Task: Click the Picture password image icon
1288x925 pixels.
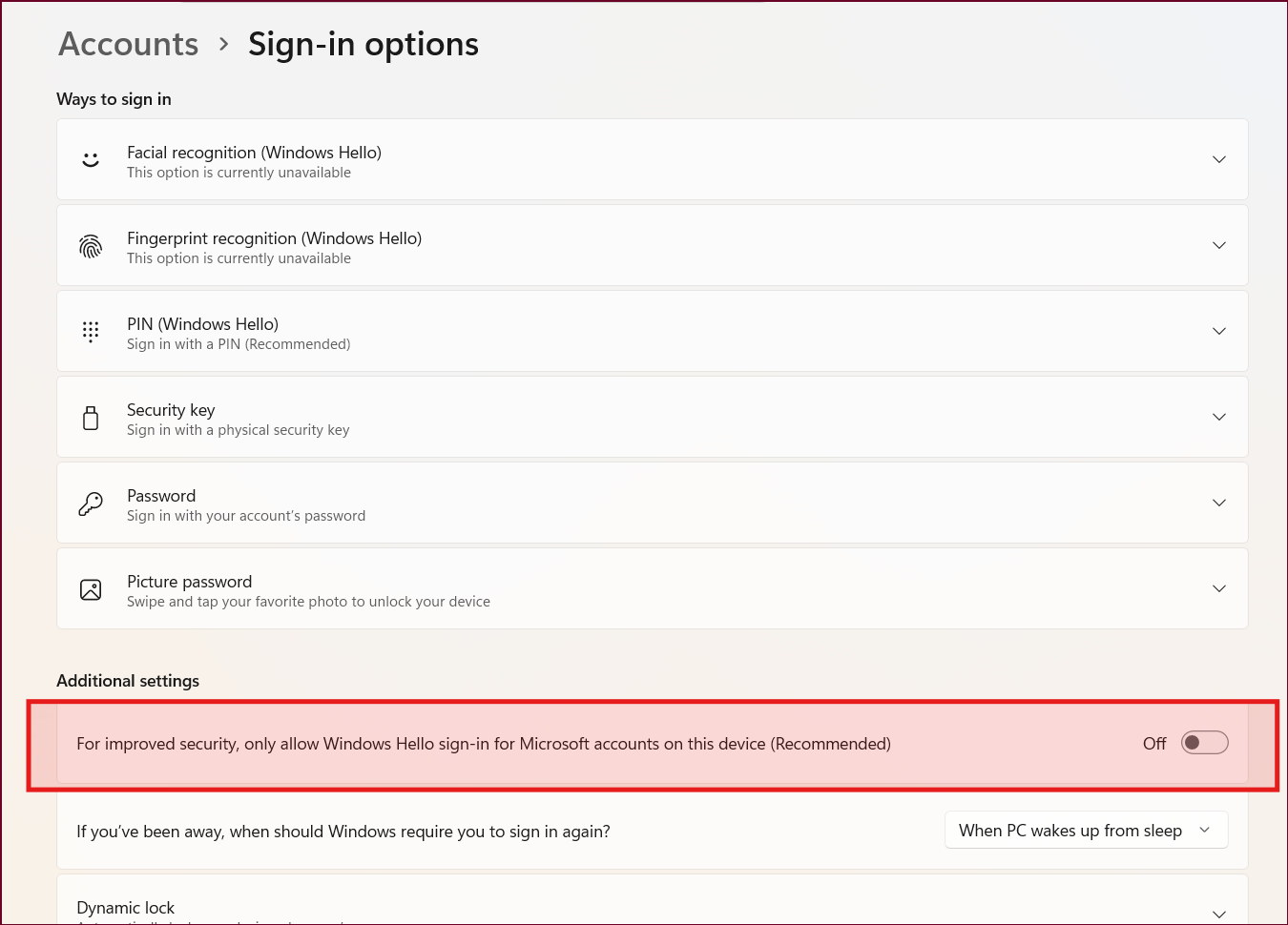Action: point(91,589)
